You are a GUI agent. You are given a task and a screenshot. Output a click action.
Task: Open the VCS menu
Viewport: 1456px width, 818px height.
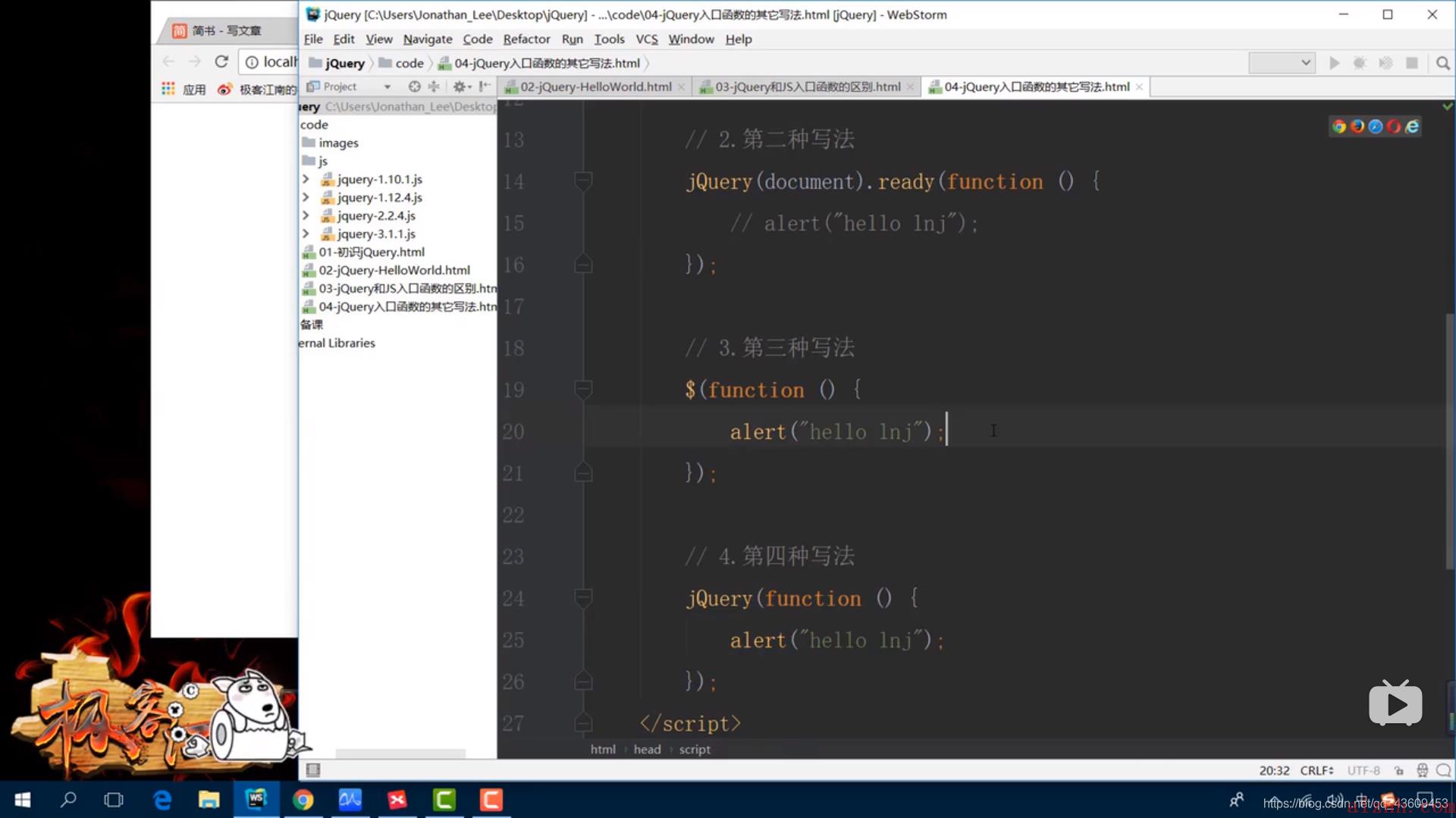[646, 39]
